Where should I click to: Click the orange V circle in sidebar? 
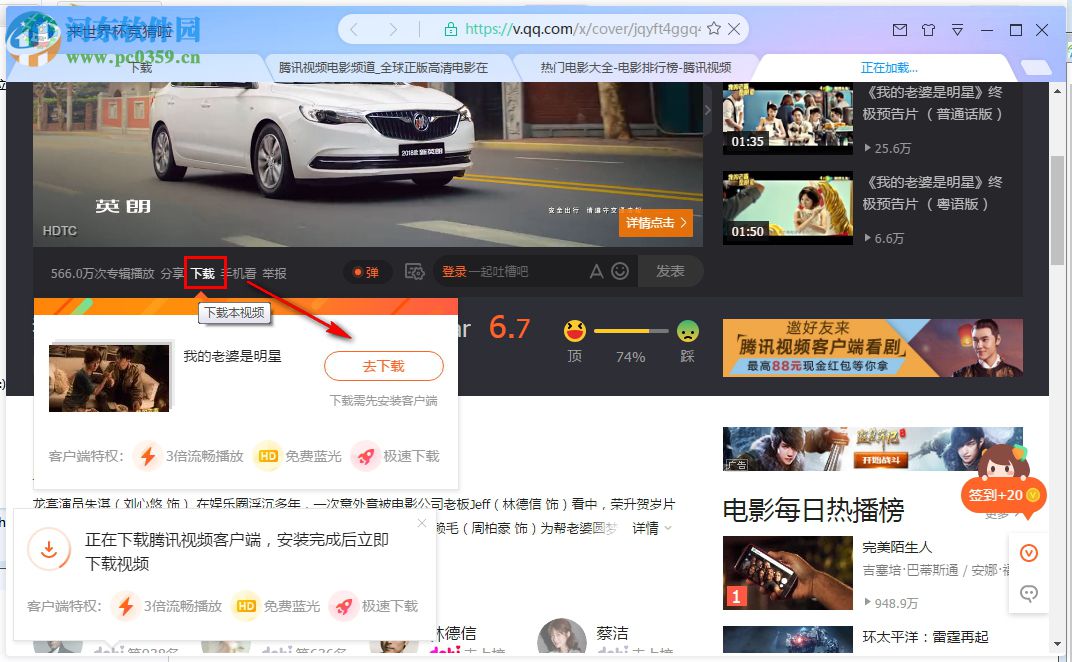[x=1029, y=551]
